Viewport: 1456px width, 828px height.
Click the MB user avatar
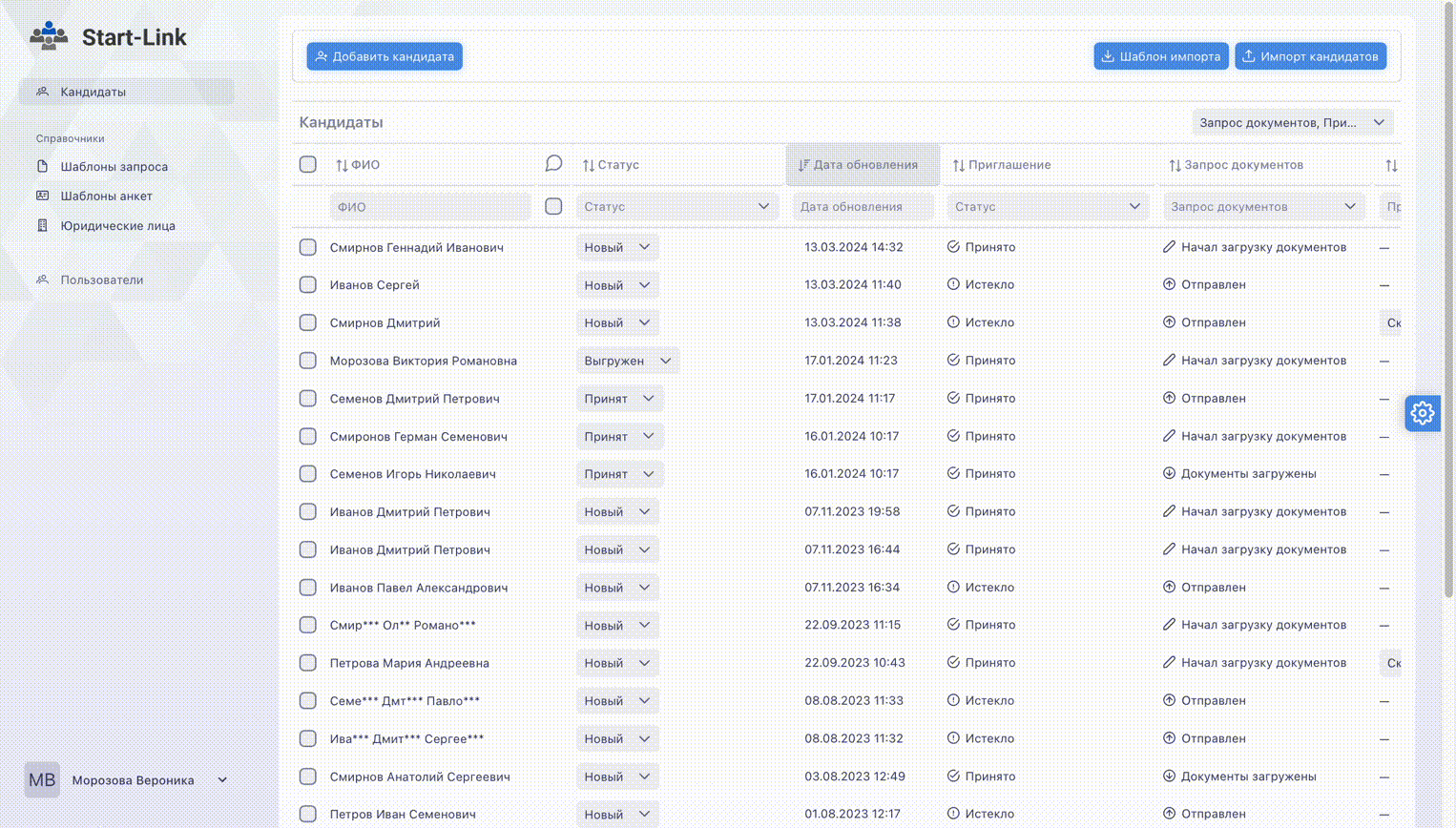(42, 779)
